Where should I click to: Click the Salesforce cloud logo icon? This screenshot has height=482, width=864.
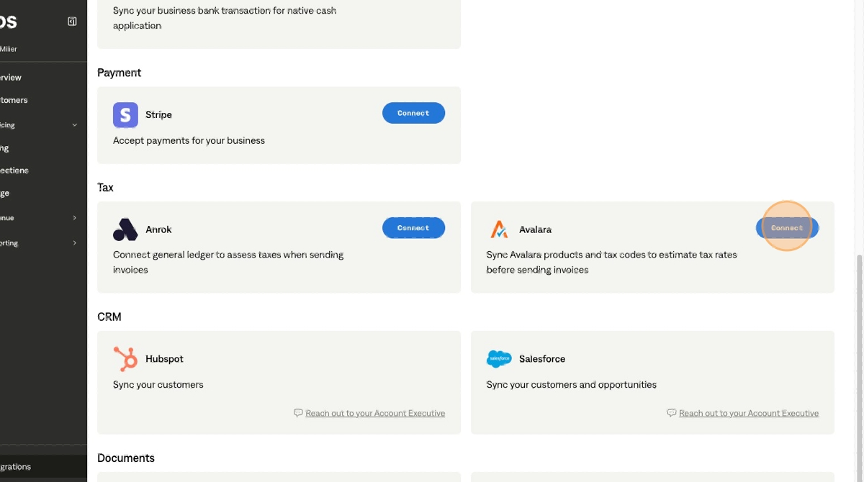[499, 358]
